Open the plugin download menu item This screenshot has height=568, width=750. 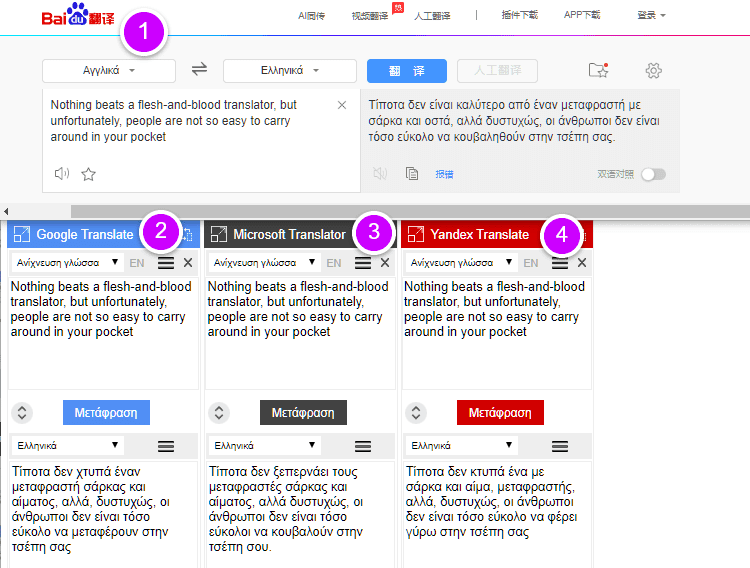point(520,15)
